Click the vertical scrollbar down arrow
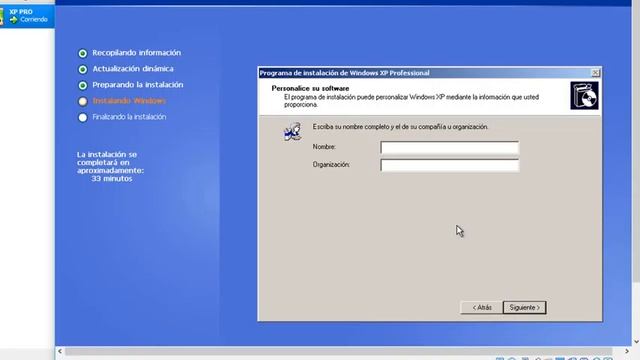This screenshot has height=360, width=640. pyautogui.click(x=636, y=342)
